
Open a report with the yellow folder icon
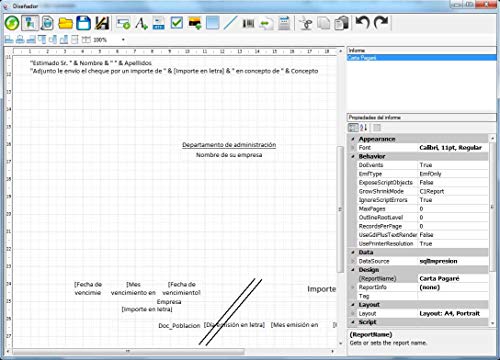65,23
